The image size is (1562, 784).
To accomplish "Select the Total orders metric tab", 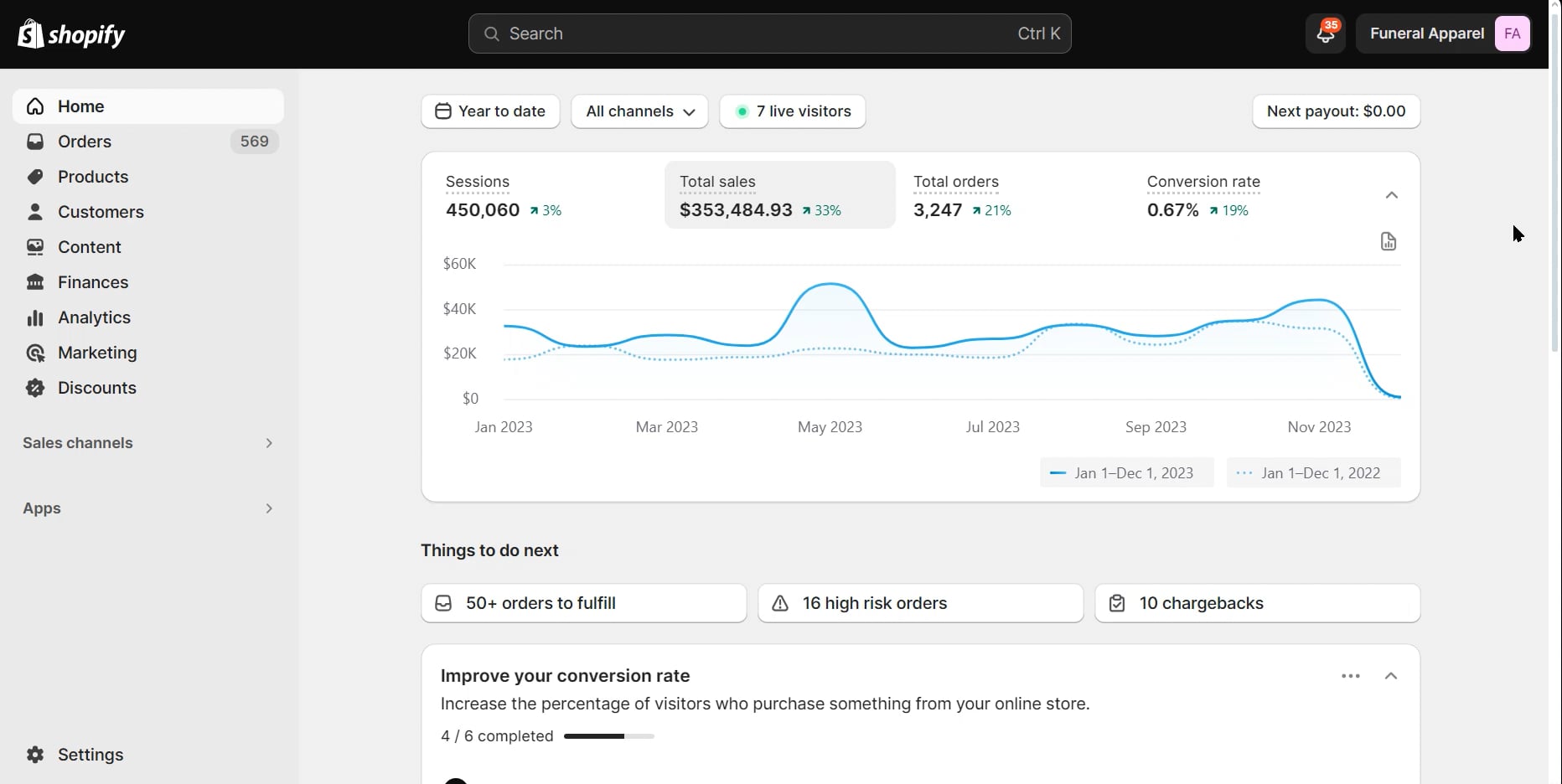I will (x=1013, y=195).
